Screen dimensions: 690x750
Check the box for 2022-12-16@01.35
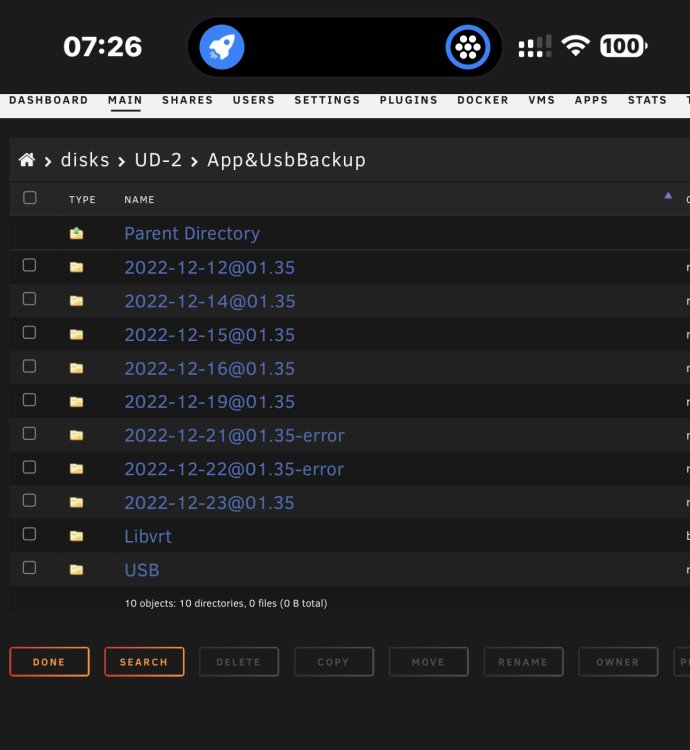point(30,366)
